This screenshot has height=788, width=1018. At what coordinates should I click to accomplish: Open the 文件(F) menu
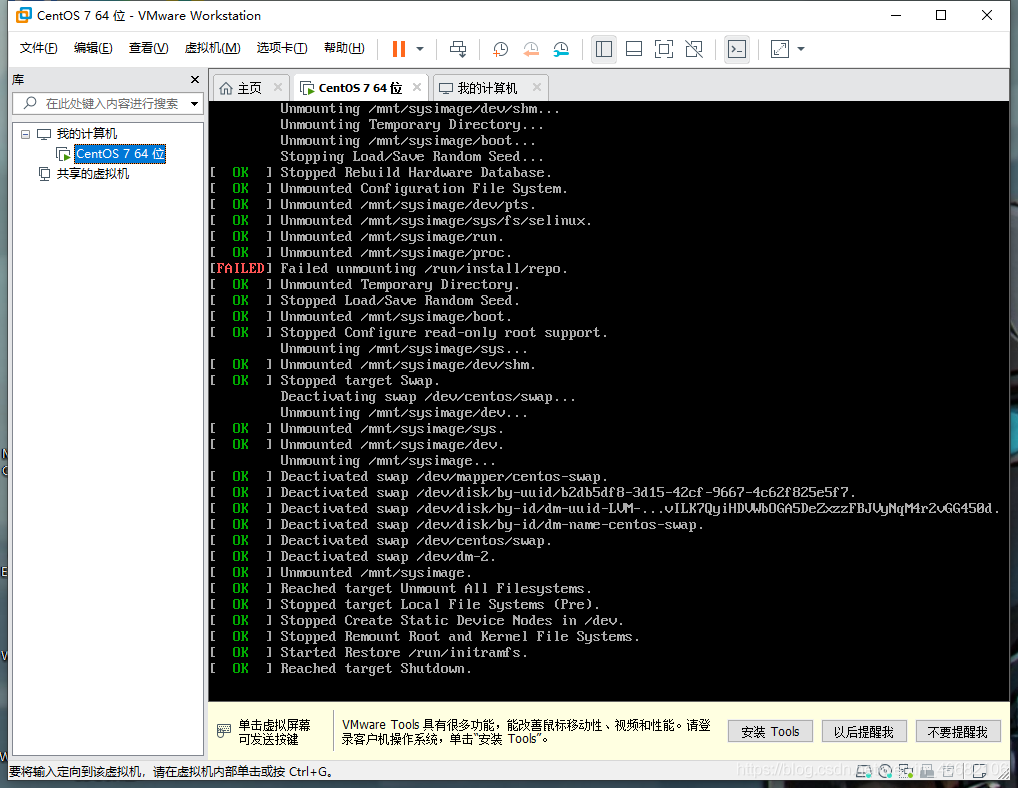click(38, 48)
